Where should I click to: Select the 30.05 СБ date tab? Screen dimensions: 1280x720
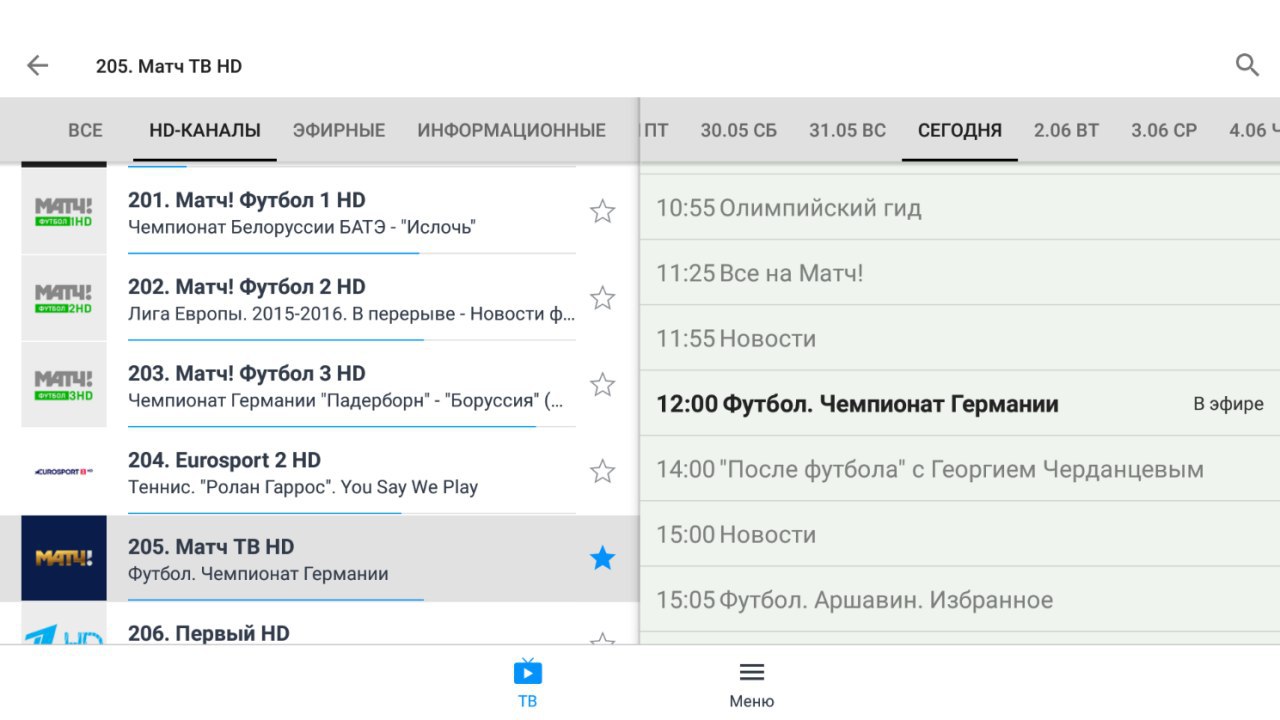click(739, 130)
